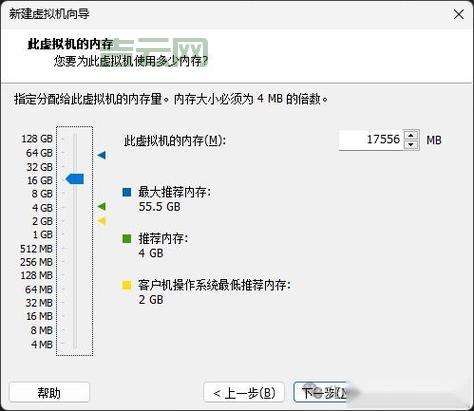
Task: Click the 16 MB slider label
Action: pos(40,316)
